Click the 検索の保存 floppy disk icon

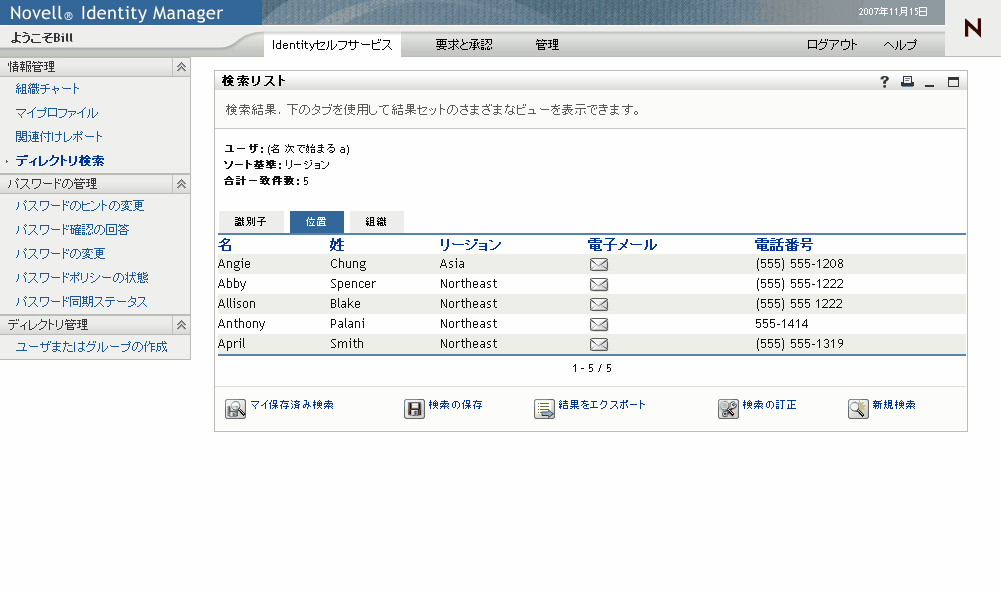click(414, 409)
